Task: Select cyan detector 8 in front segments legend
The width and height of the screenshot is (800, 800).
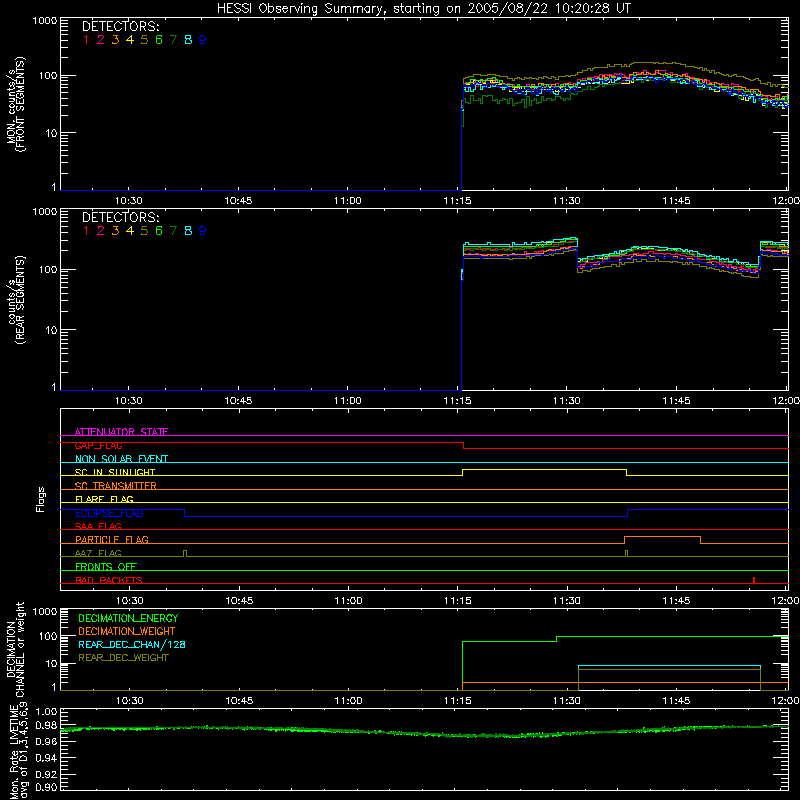Action: click(x=188, y=40)
